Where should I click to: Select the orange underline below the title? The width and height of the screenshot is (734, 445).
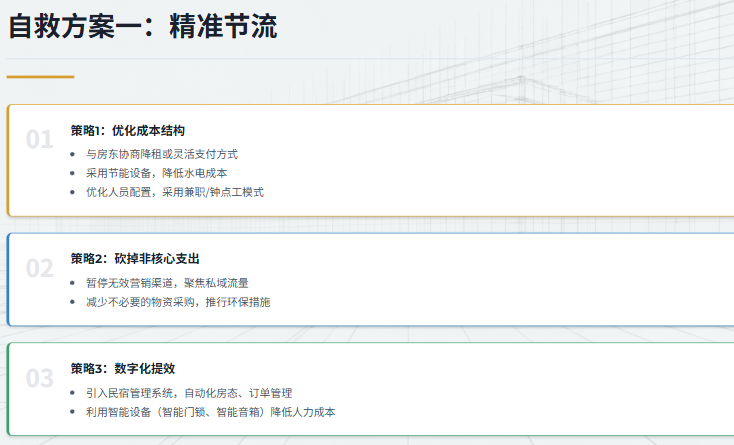tap(40, 76)
